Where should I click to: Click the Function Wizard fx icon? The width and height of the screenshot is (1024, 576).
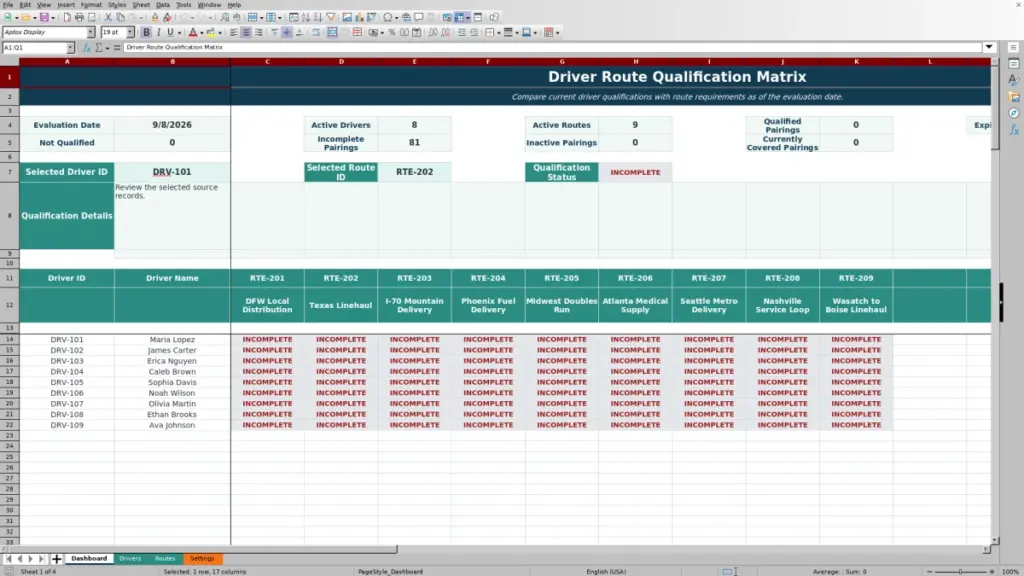coord(87,48)
